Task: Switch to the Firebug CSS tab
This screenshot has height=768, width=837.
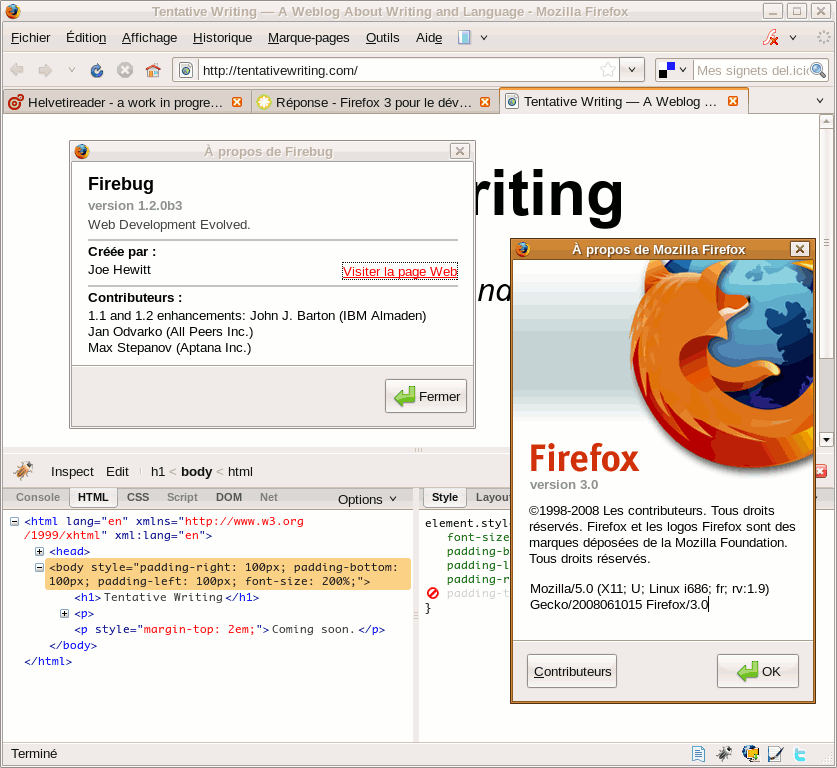Action: (138, 497)
